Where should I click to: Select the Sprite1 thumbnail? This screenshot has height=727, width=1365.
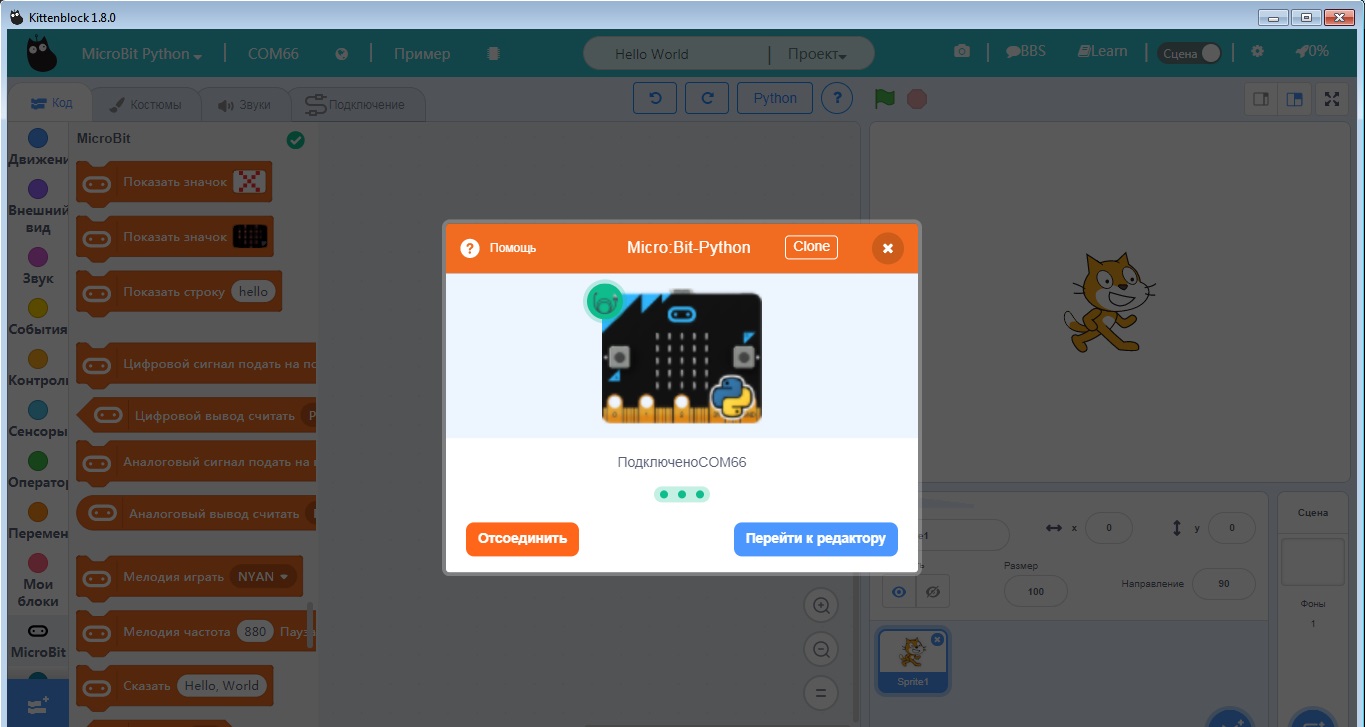pyautogui.click(x=912, y=660)
